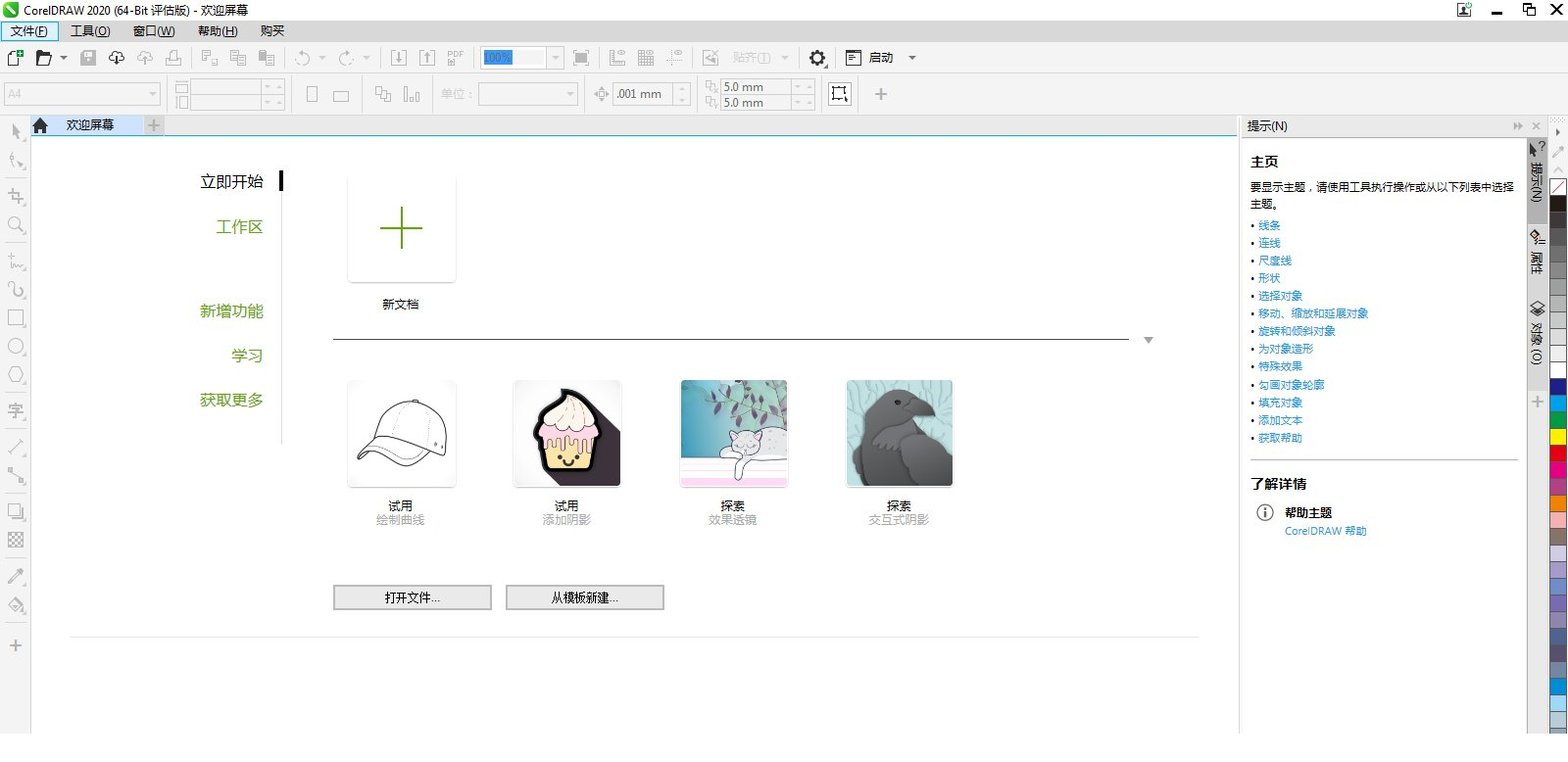The height and width of the screenshot is (762, 1568).
Task: Pick the yellow swatch in color palette
Action: 1558,437
